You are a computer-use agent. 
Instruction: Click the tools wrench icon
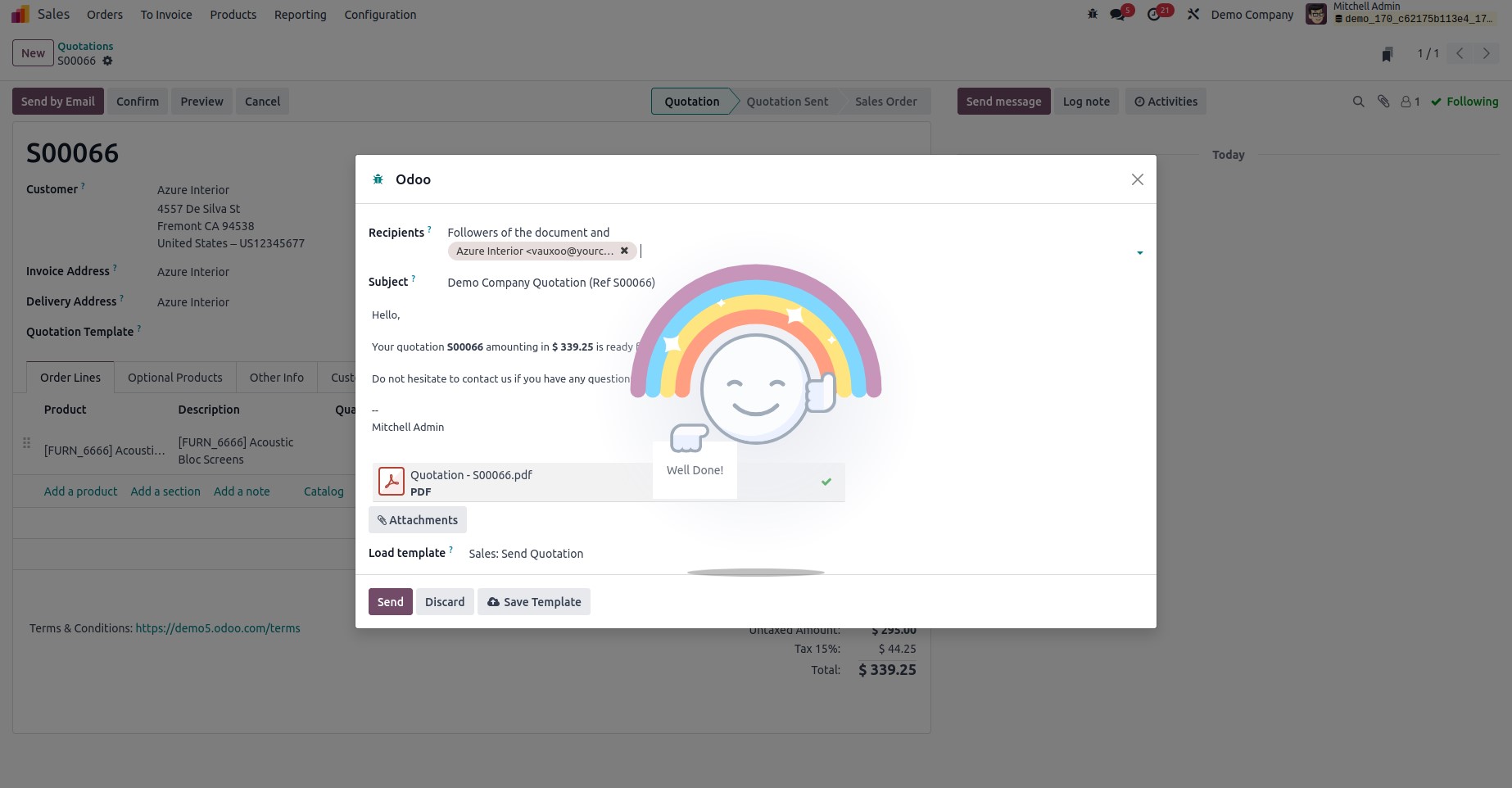[1193, 14]
